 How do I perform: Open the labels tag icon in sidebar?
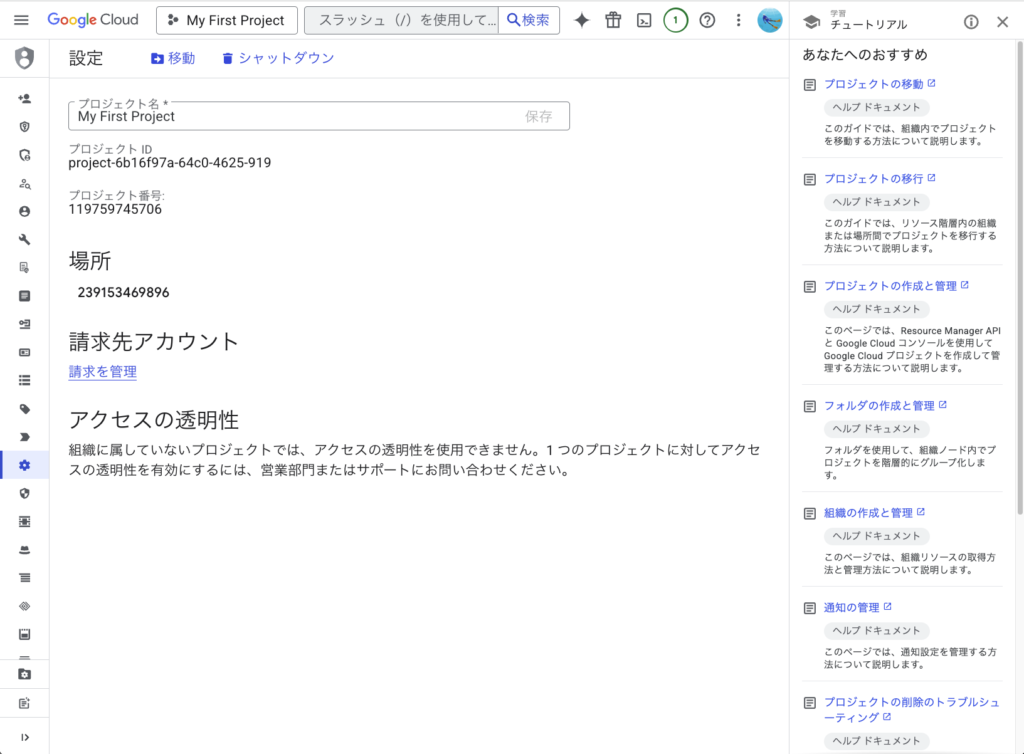(x=24, y=409)
